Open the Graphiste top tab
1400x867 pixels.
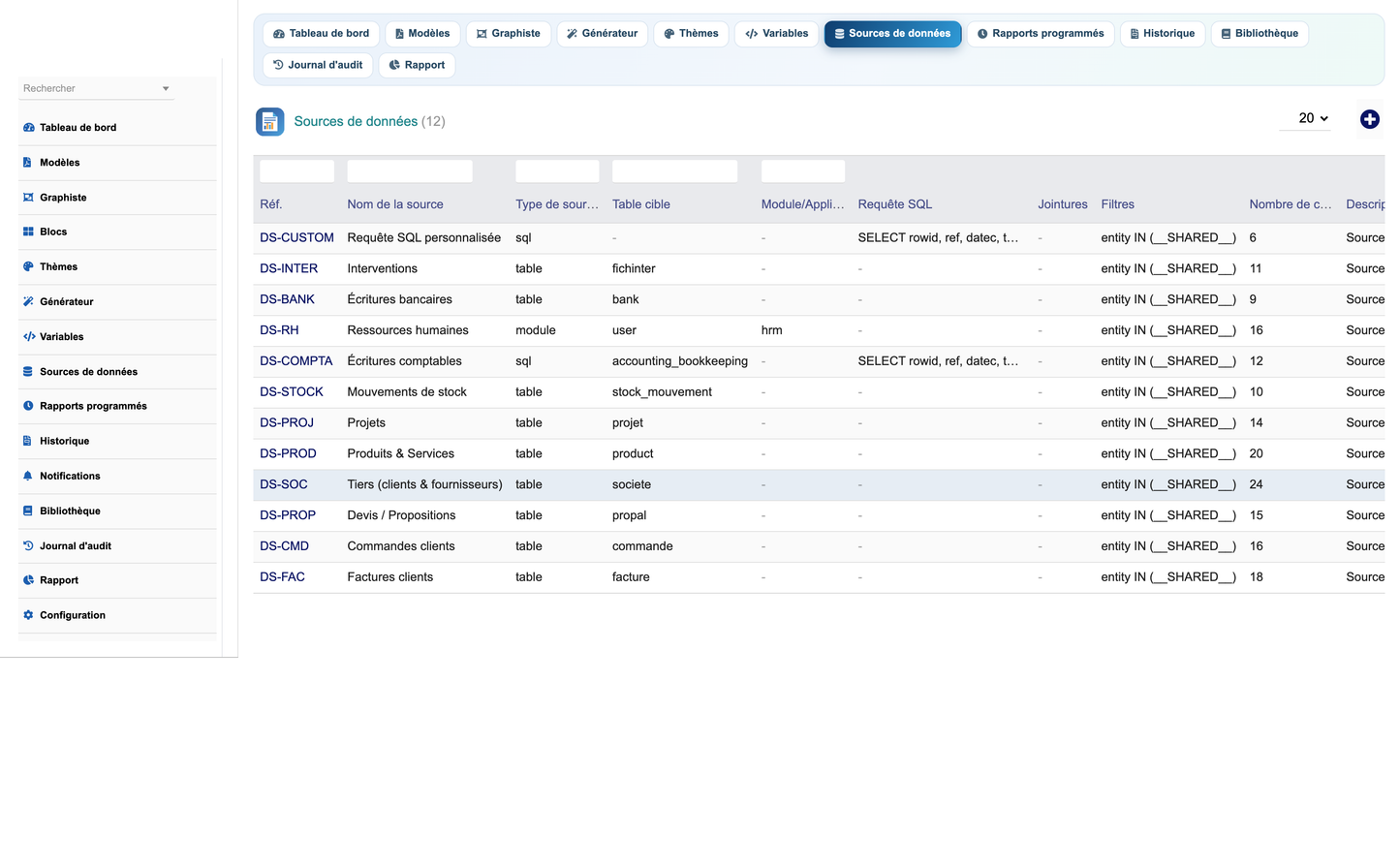tap(509, 34)
